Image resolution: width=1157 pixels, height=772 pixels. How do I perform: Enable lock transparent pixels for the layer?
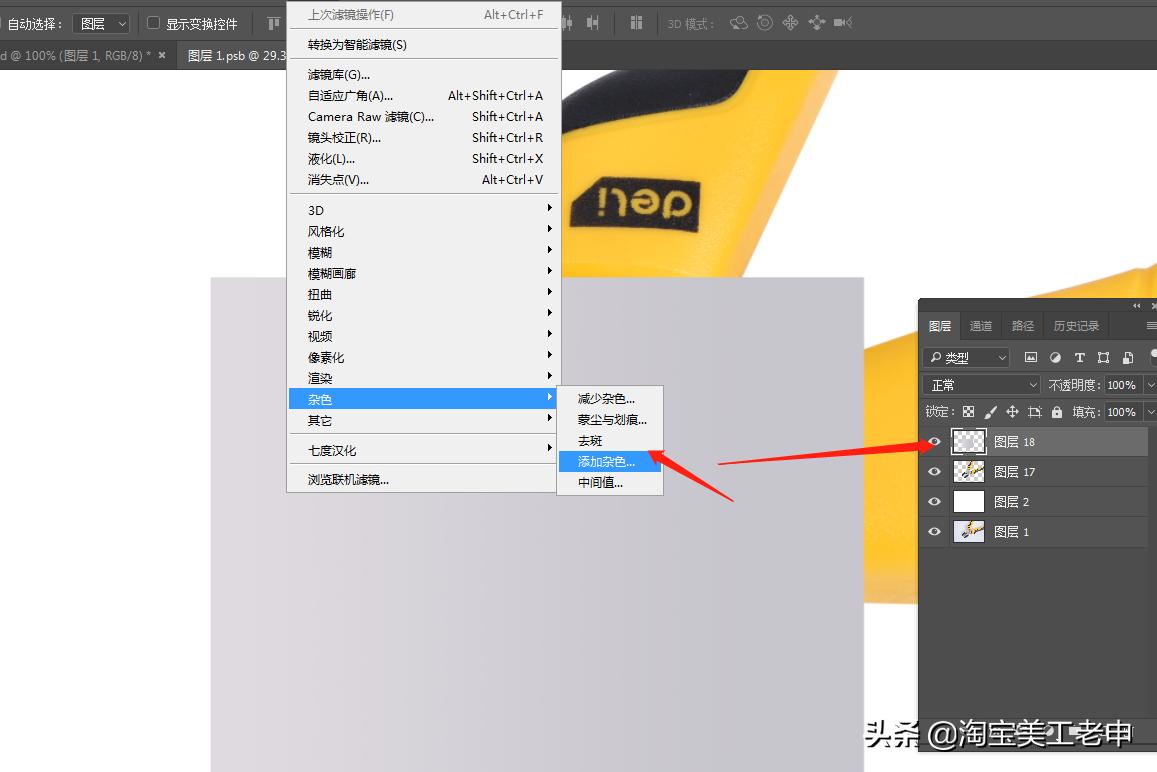pyautogui.click(x=968, y=412)
